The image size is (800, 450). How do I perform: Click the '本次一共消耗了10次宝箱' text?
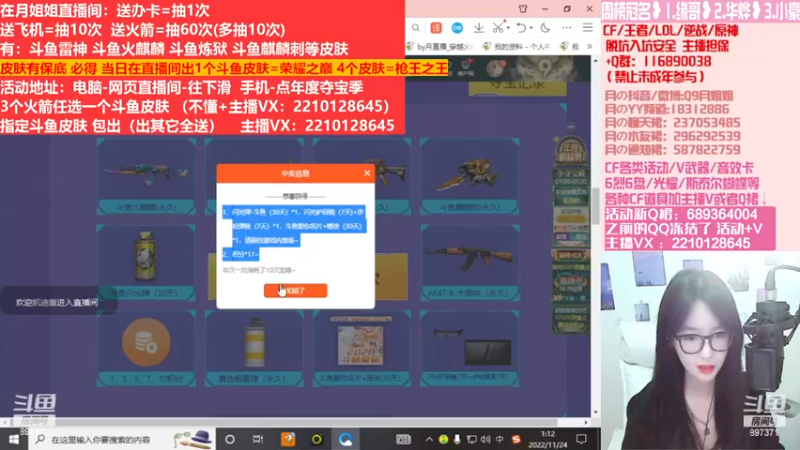259,270
